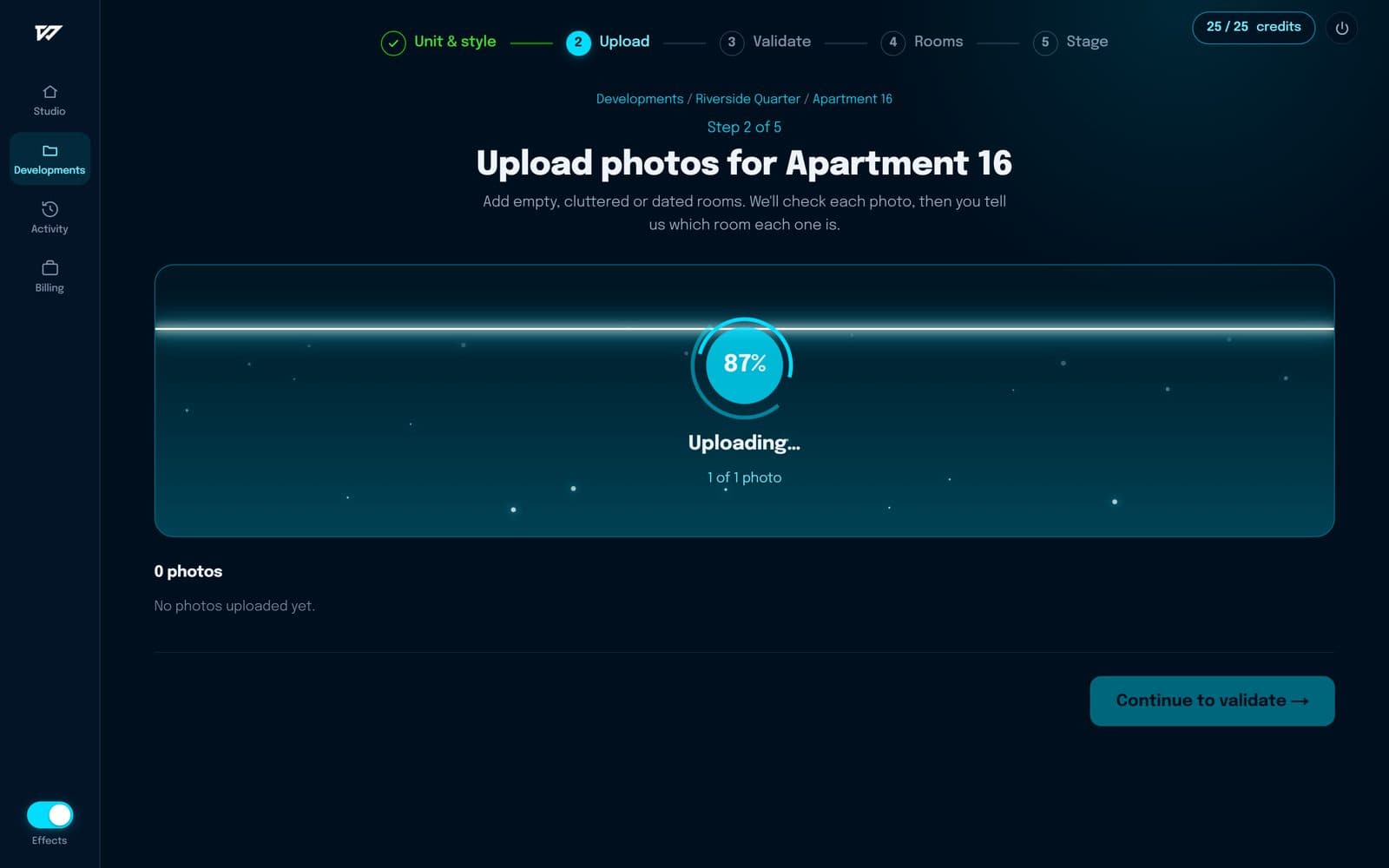The image size is (1389, 868).
Task: Open the Developments section
Action: [x=49, y=159]
